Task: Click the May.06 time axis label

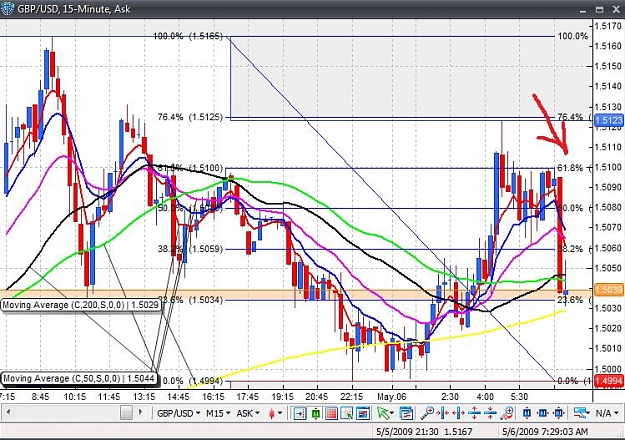Action: coord(391,397)
